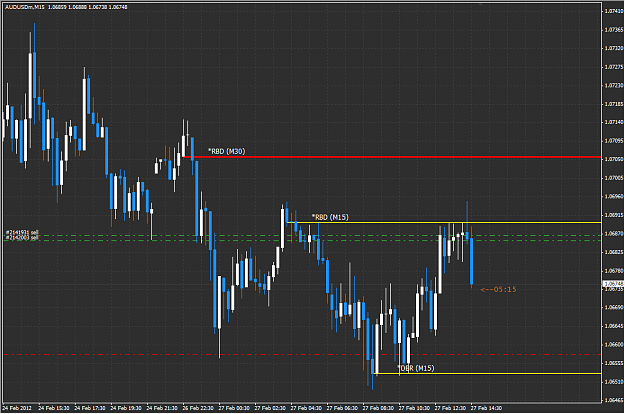Viewport: 625px width, 414px height.
Task: Click price axis value 1.07185
Action: pos(614,104)
